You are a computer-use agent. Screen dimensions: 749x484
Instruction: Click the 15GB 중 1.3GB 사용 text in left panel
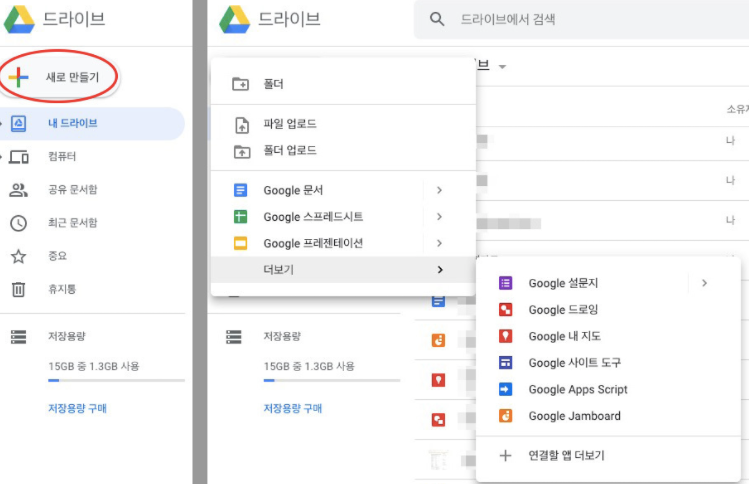coord(94,366)
